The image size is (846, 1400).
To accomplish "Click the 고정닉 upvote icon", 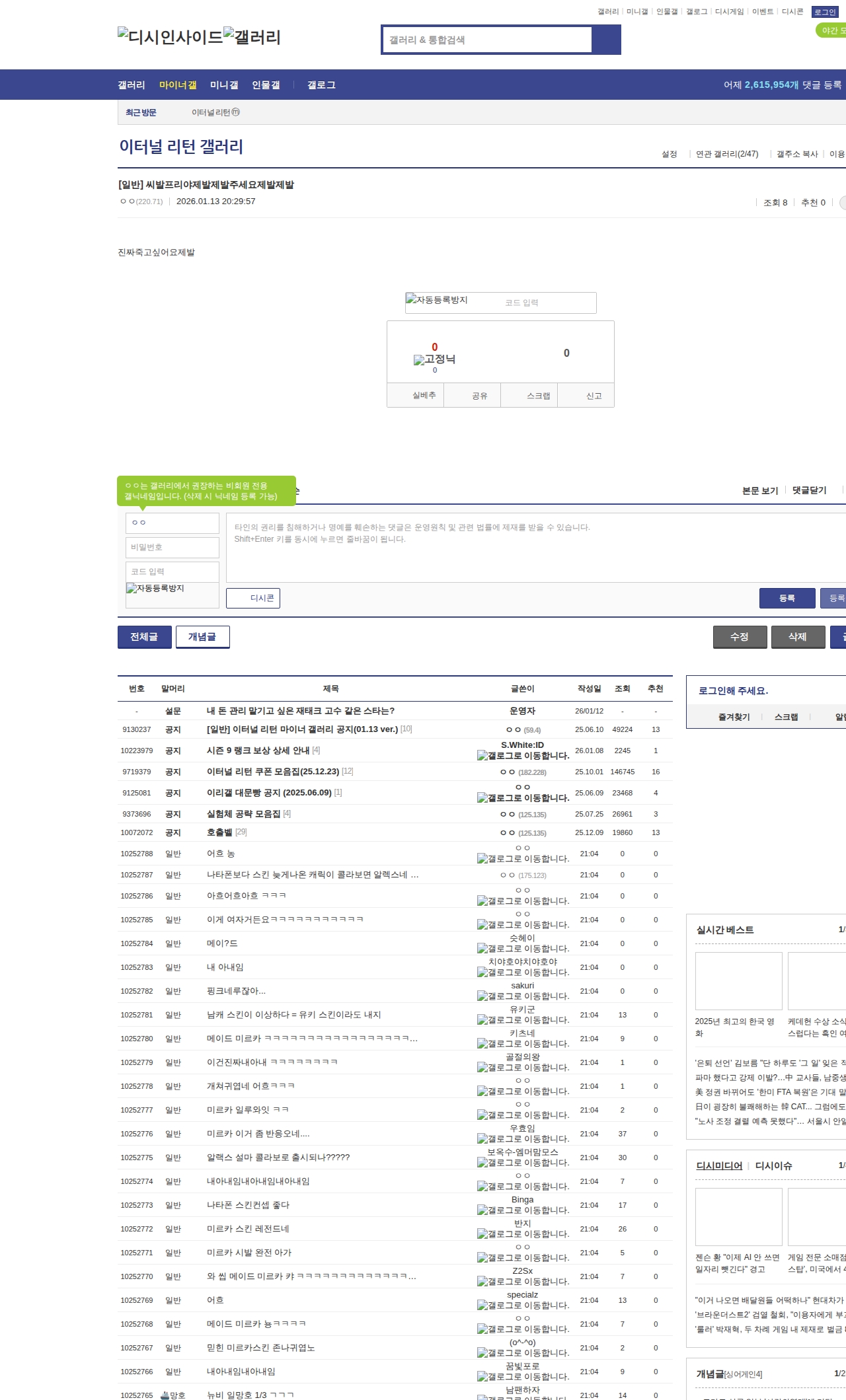I will [434, 359].
